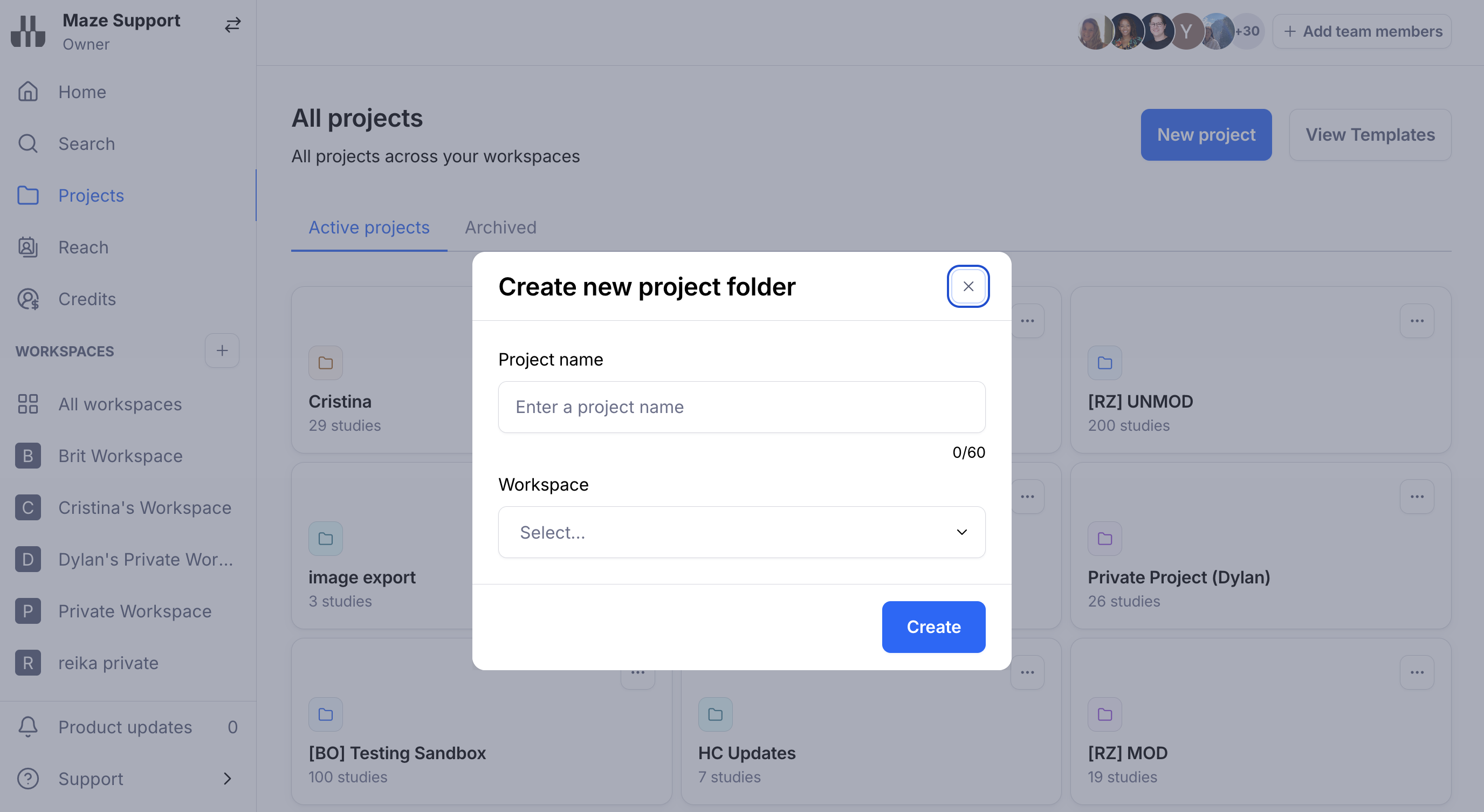
Task: Select Brit Workspace in the sidebar
Action: pyautogui.click(x=120, y=456)
